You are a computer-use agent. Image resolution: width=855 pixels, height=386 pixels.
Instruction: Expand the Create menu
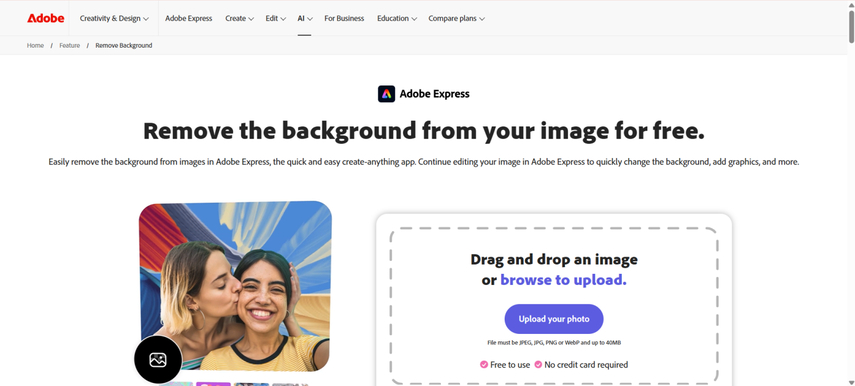click(x=239, y=18)
